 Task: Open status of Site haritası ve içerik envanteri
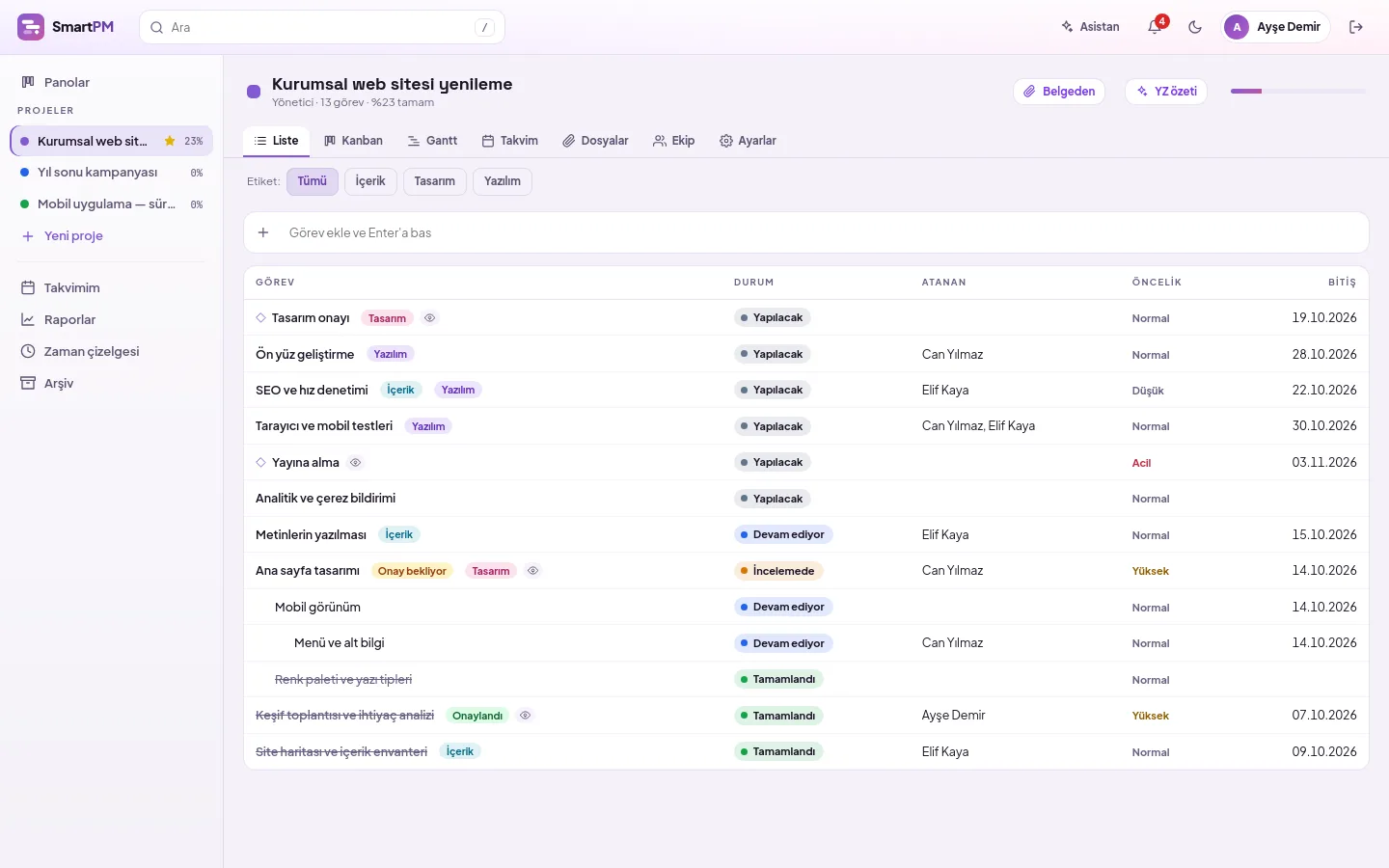(x=778, y=751)
